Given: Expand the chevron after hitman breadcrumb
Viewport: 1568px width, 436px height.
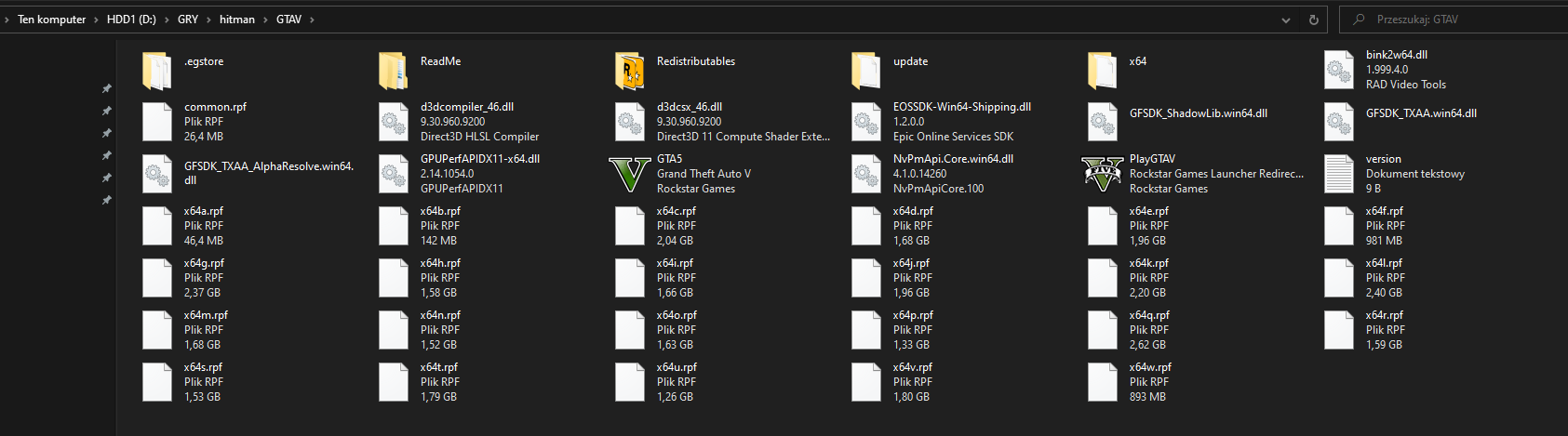Looking at the screenshot, I should click(x=265, y=20).
